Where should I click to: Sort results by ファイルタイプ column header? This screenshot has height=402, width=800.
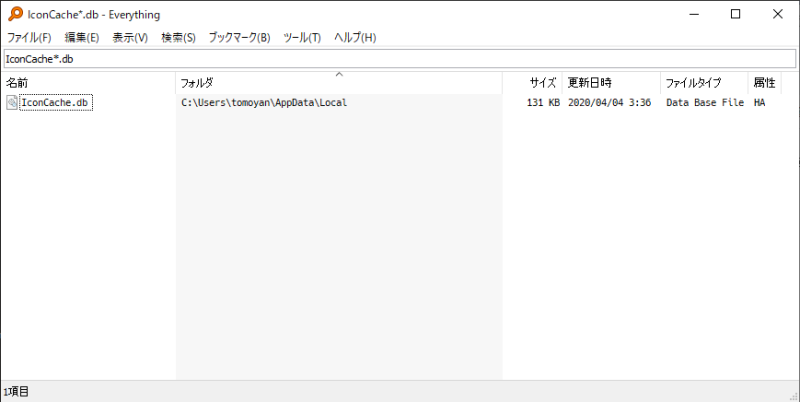[704, 83]
